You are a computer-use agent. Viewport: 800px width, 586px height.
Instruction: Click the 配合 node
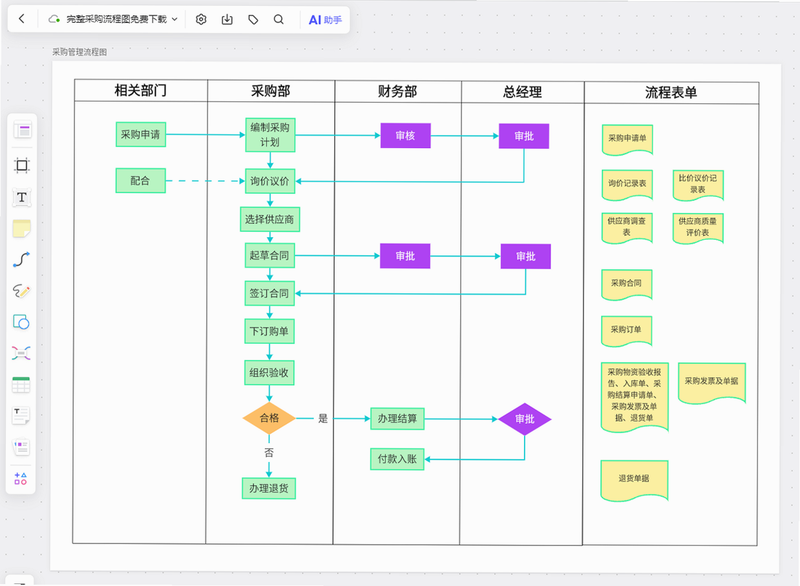click(x=141, y=181)
